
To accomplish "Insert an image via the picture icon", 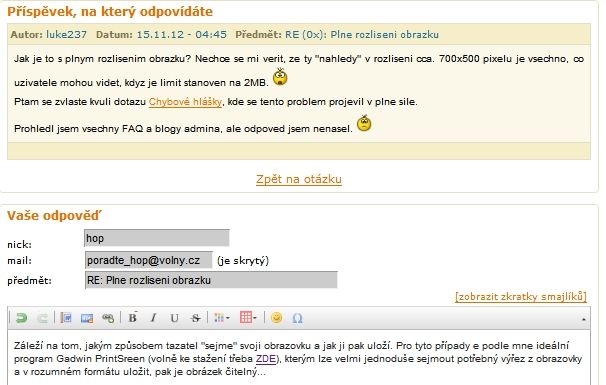I will pyautogui.click(x=87, y=318).
